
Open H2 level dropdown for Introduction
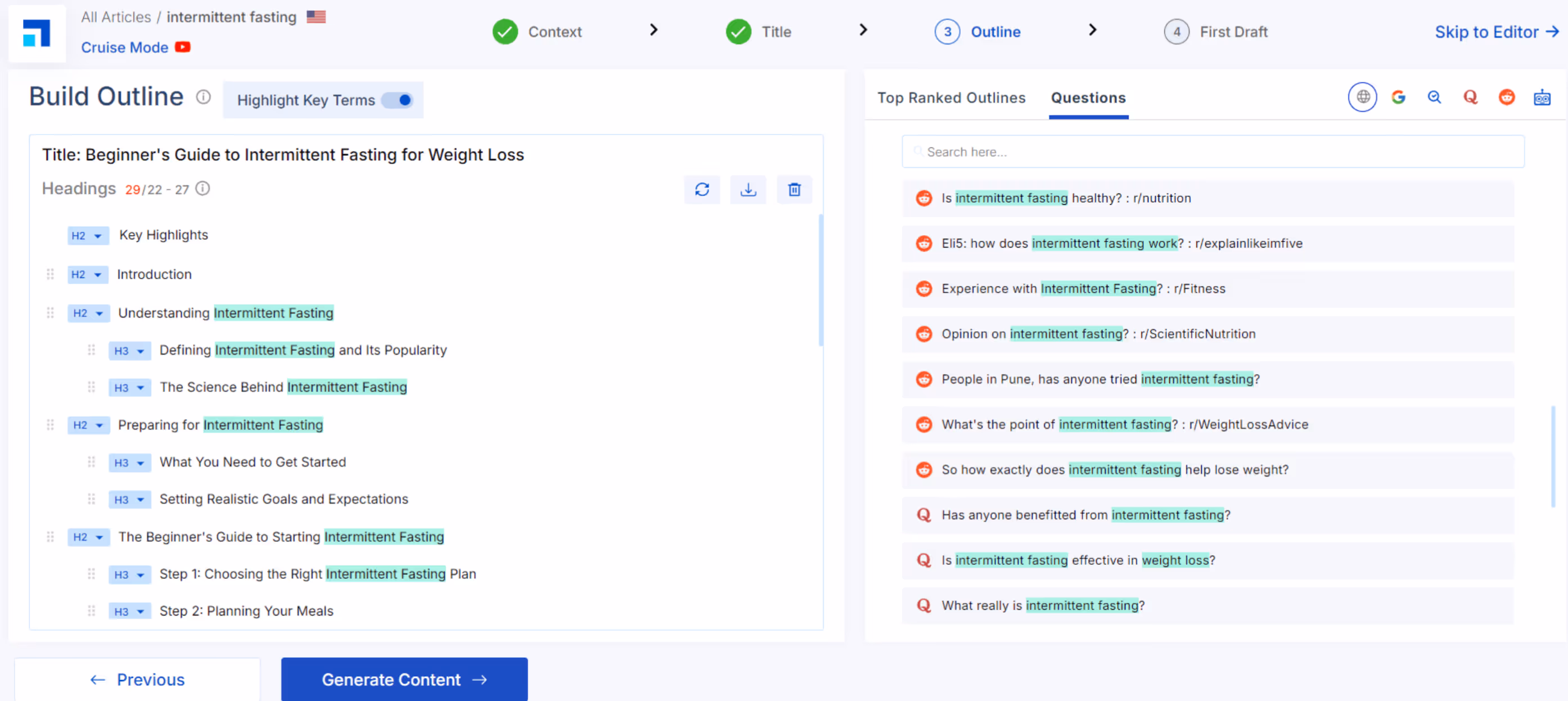click(88, 275)
